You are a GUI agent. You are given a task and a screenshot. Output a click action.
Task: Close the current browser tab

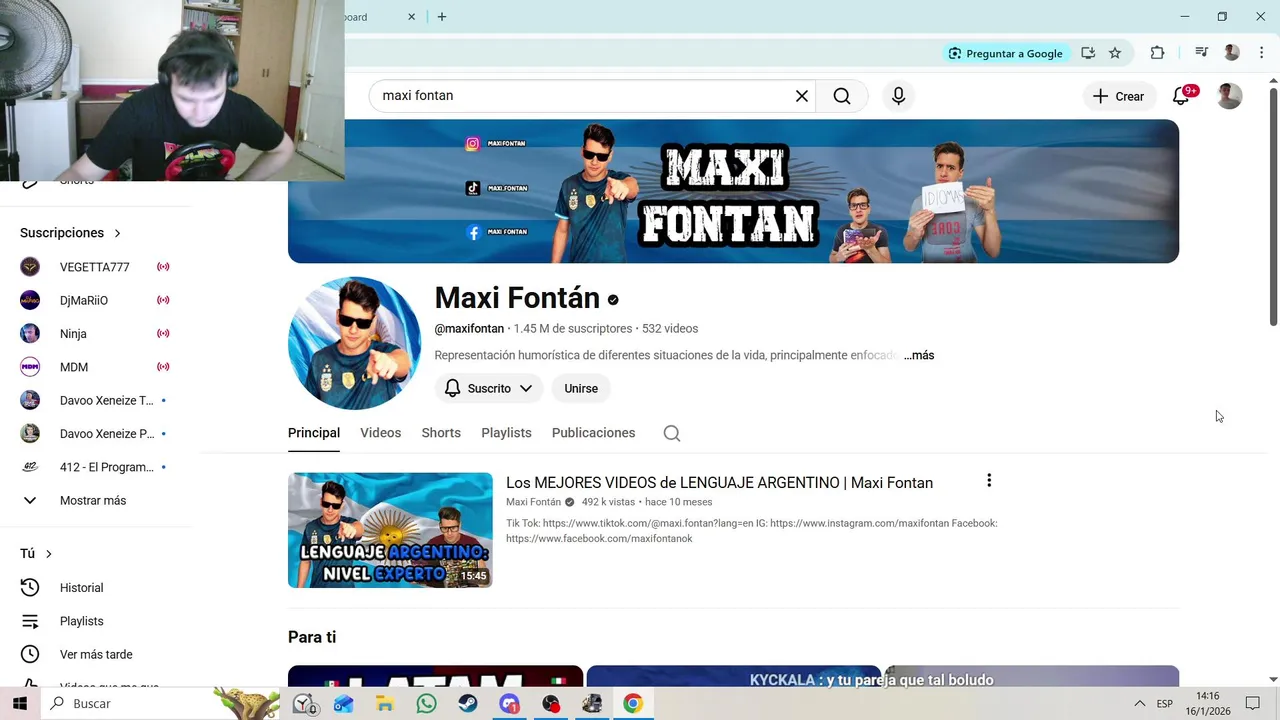(x=412, y=17)
